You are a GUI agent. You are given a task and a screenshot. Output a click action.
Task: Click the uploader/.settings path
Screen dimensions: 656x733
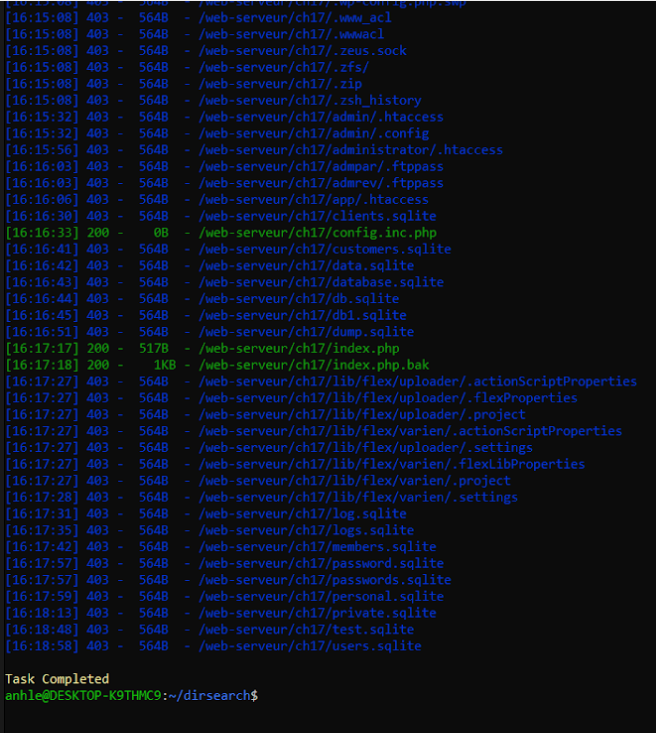point(366,448)
